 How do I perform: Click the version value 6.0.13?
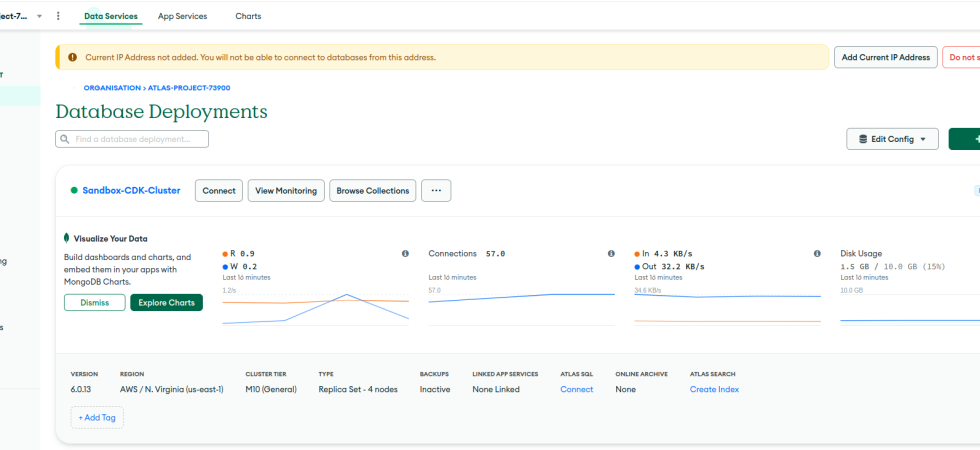pyautogui.click(x=82, y=389)
